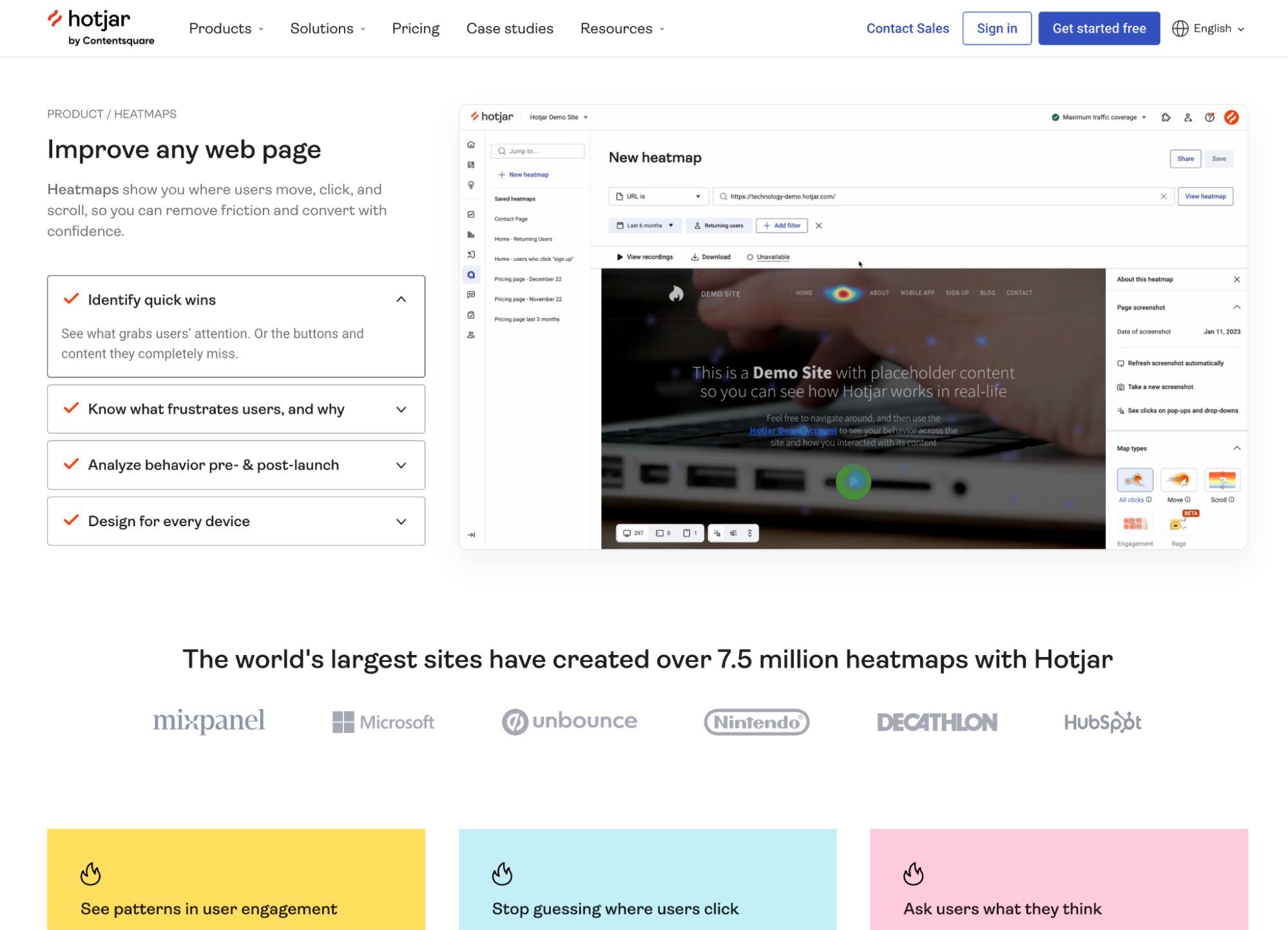1288x930 pixels.
Task: Close the About this heatmap panel
Action: click(1236, 280)
